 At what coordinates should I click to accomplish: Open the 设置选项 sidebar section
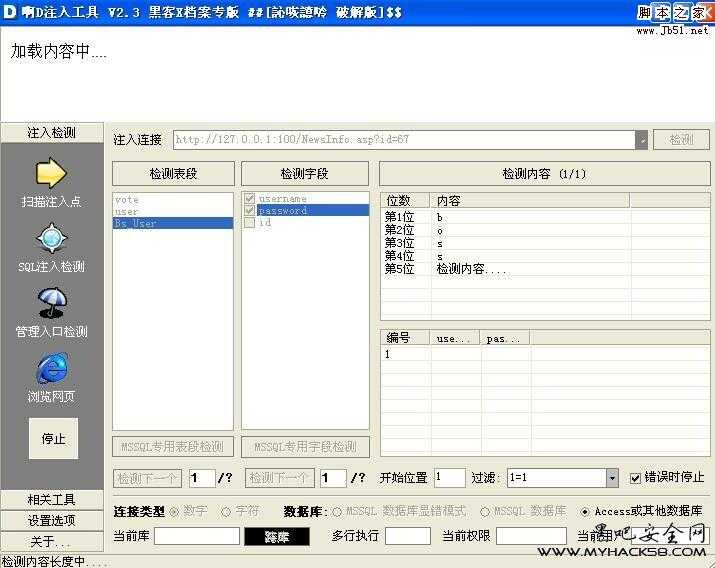(52, 520)
